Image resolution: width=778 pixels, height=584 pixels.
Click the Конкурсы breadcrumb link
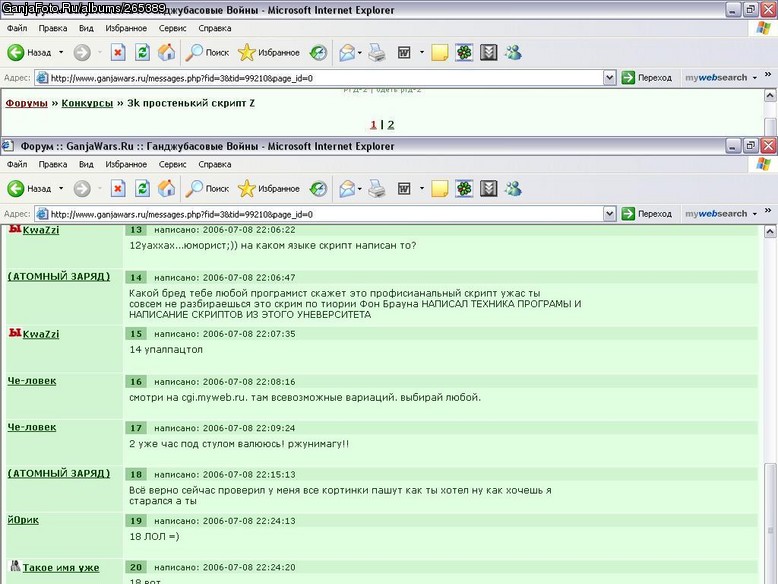coord(87,103)
